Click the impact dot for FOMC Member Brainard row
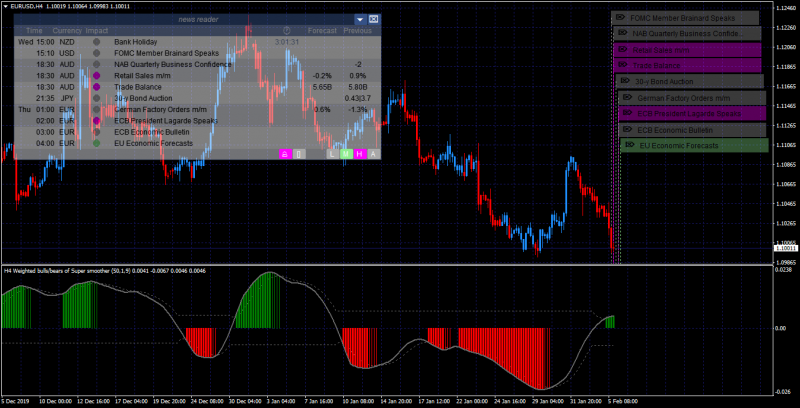 [x=96, y=53]
